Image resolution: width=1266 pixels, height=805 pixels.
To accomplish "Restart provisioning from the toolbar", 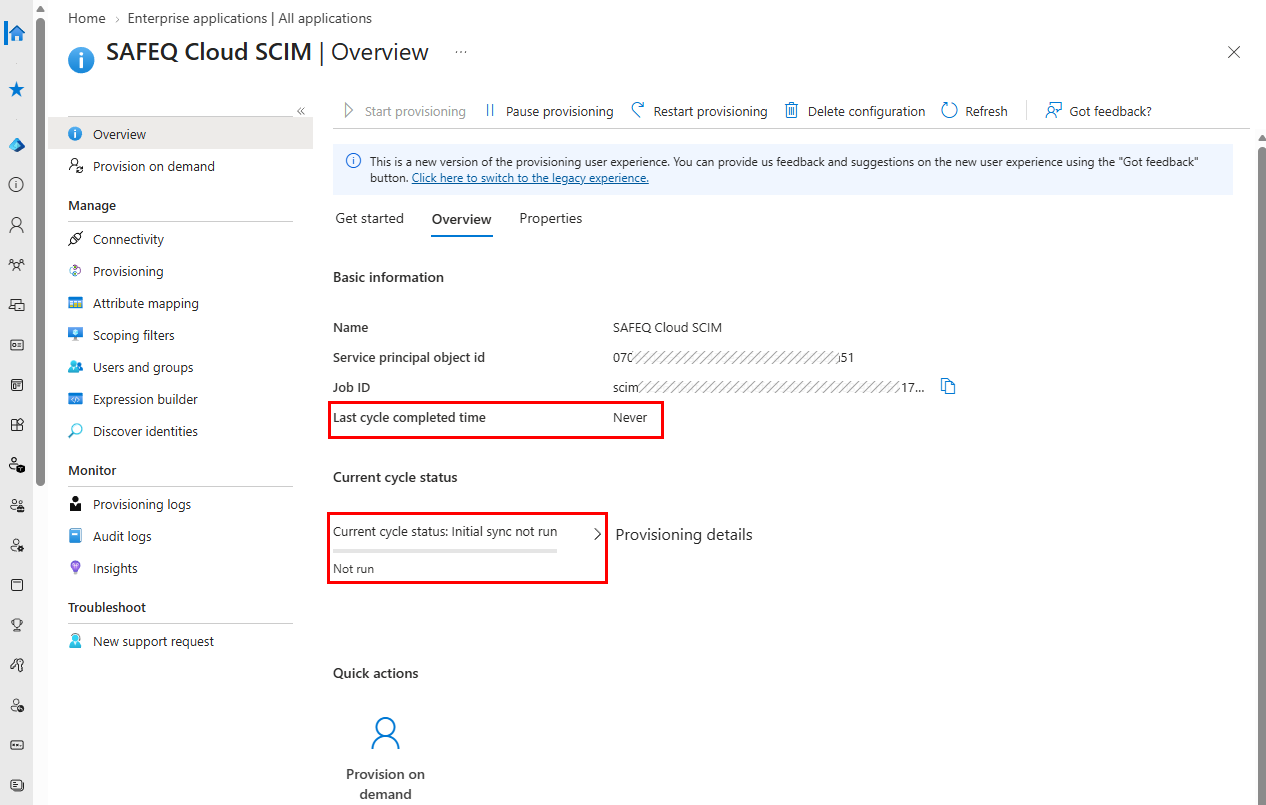I will click(699, 111).
